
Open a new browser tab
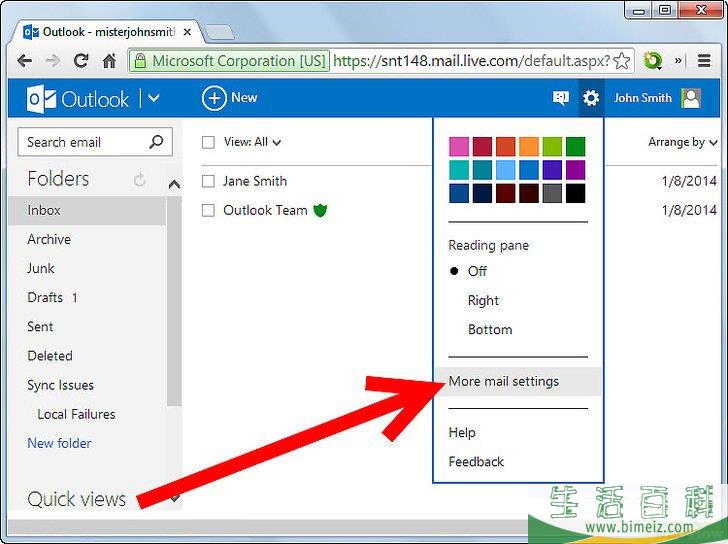[220, 32]
